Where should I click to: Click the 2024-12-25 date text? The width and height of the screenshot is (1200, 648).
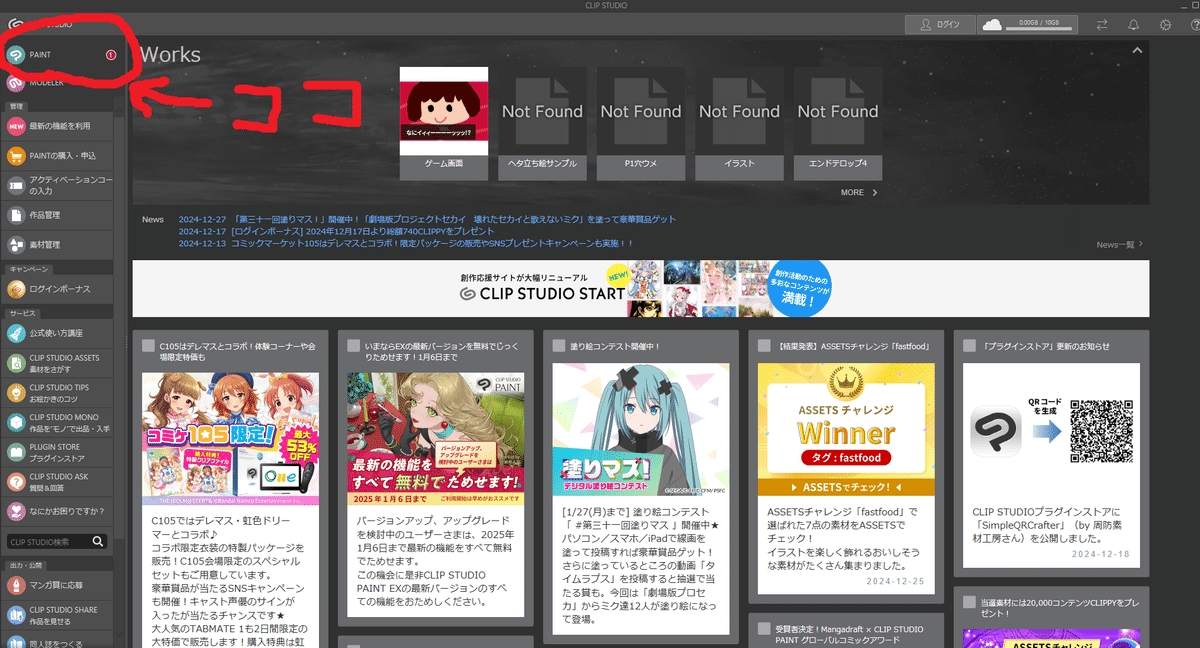click(895, 579)
